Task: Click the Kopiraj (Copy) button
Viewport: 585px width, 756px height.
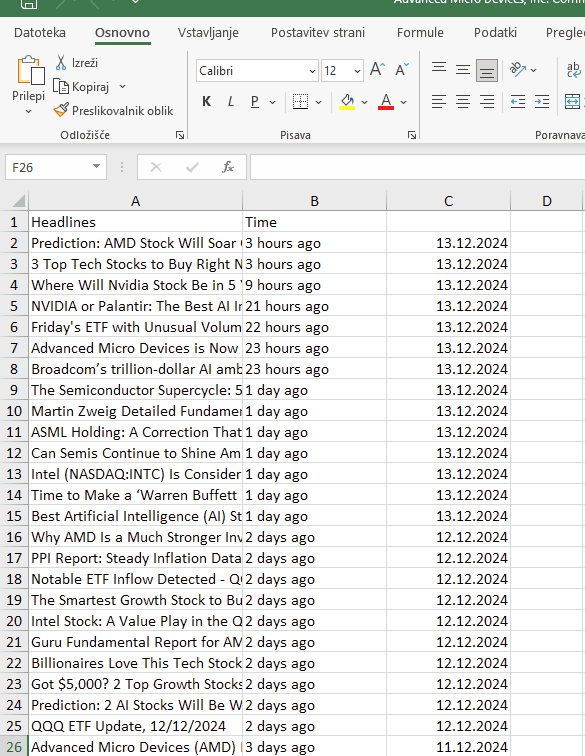Action: click(x=82, y=87)
